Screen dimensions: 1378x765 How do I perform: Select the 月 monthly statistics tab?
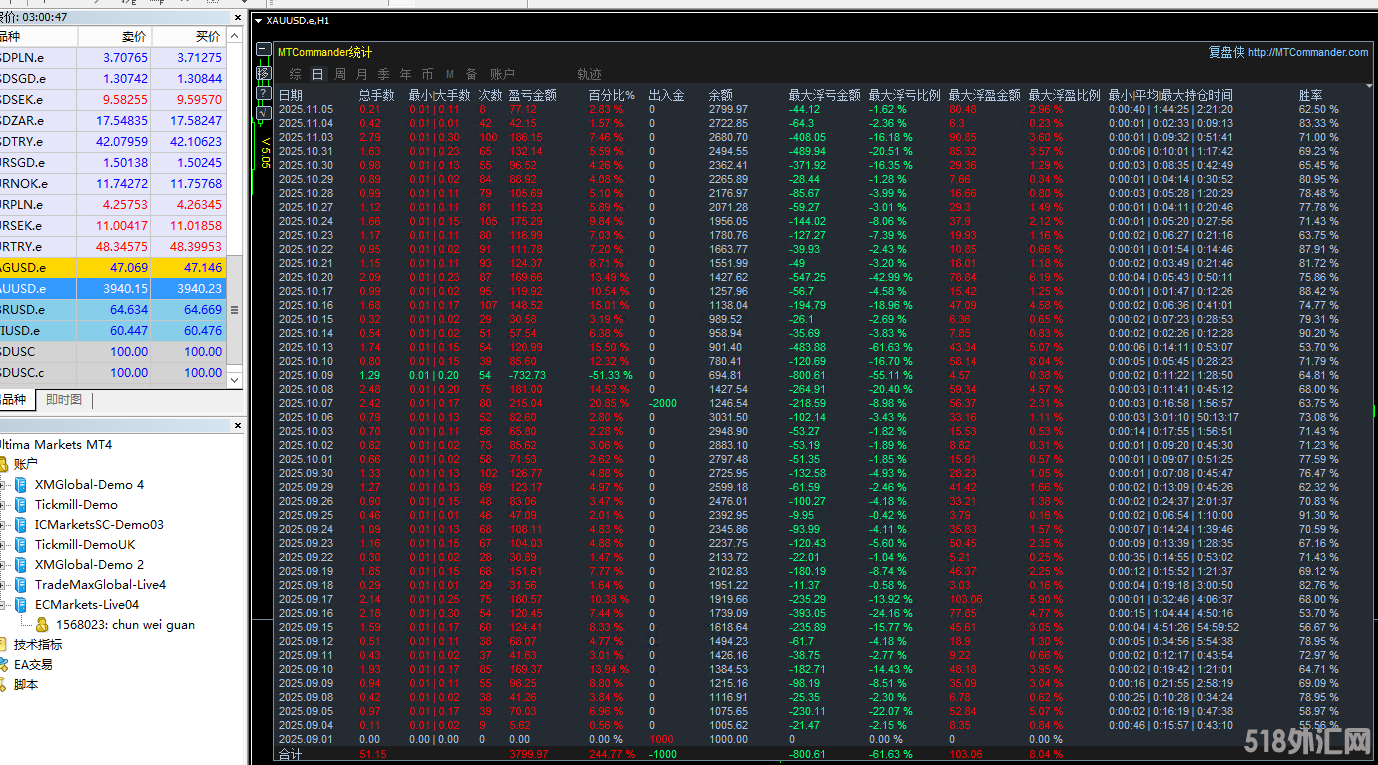361,74
